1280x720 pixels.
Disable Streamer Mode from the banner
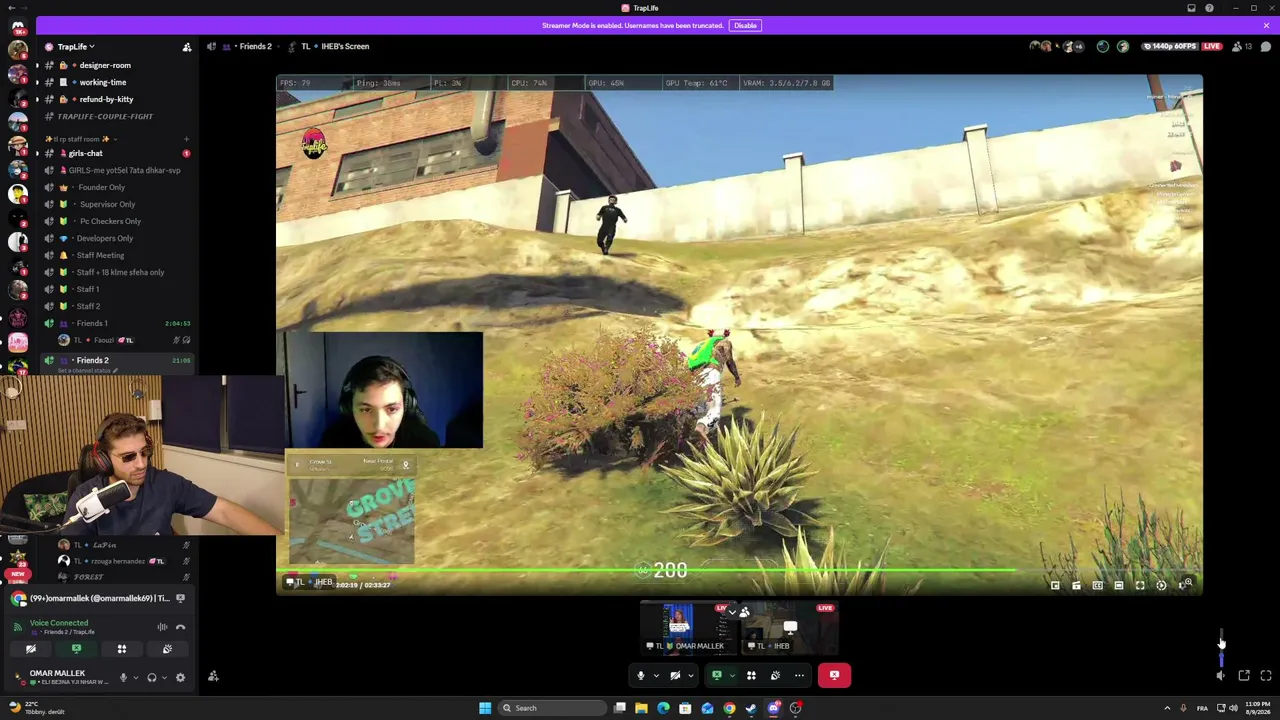pyautogui.click(x=745, y=25)
